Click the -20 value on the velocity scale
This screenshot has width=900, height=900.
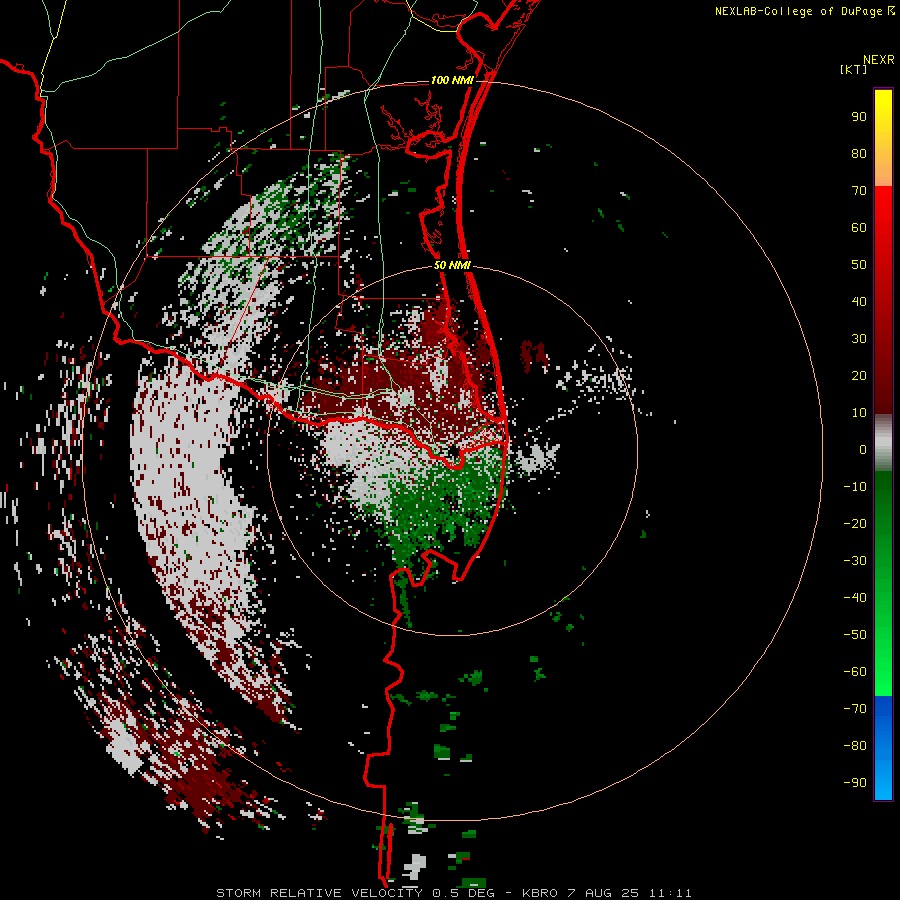(x=855, y=524)
